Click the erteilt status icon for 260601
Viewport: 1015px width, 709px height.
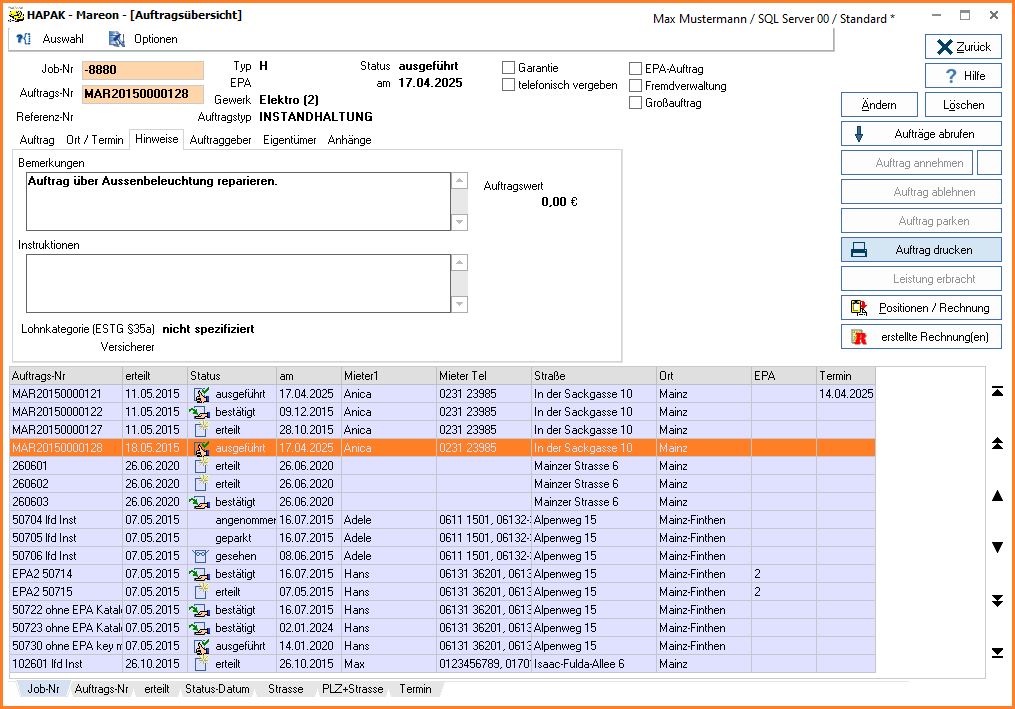pyautogui.click(x=201, y=466)
